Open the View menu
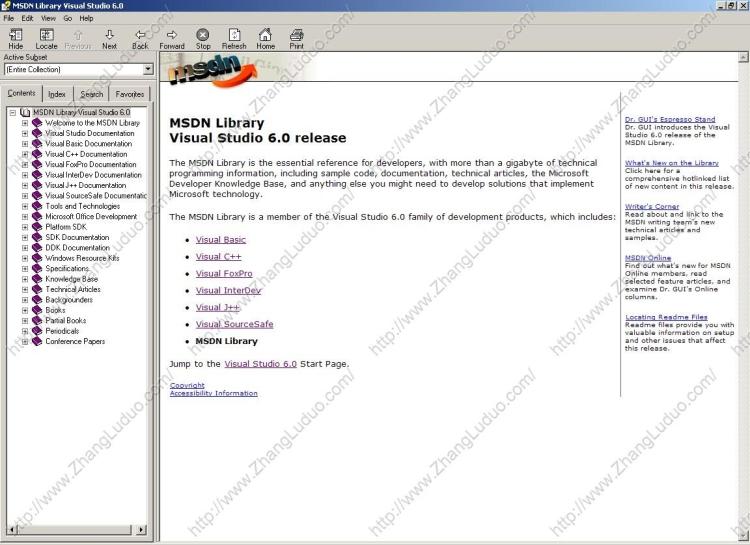 click(48, 18)
